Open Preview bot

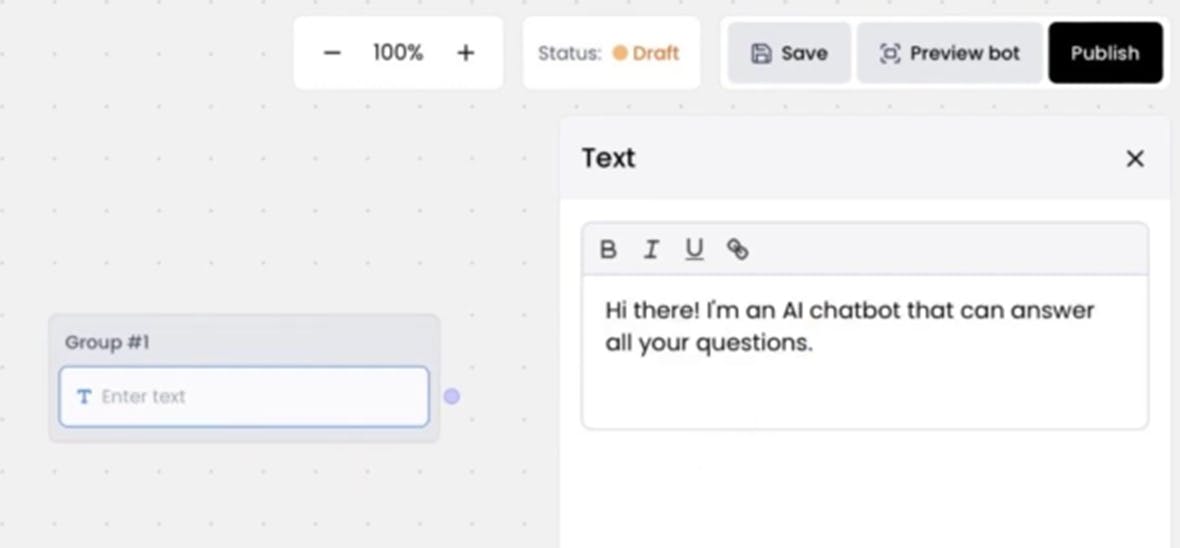[x=949, y=53]
